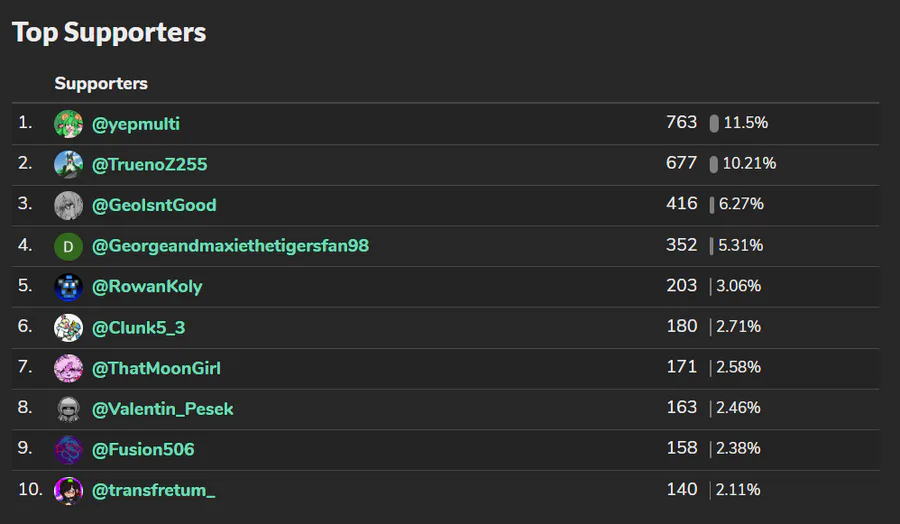Click the Supporters column header

101,83
